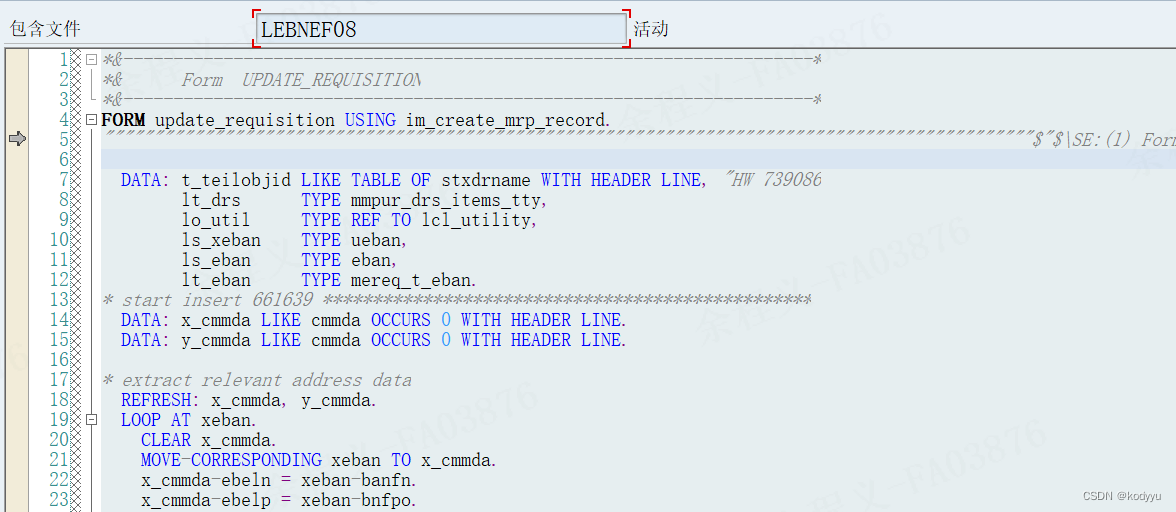The height and width of the screenshot is (512, 1176).
Task: Click the 包含文件 label
Action: pyautogui.click(x=45, y=29)
